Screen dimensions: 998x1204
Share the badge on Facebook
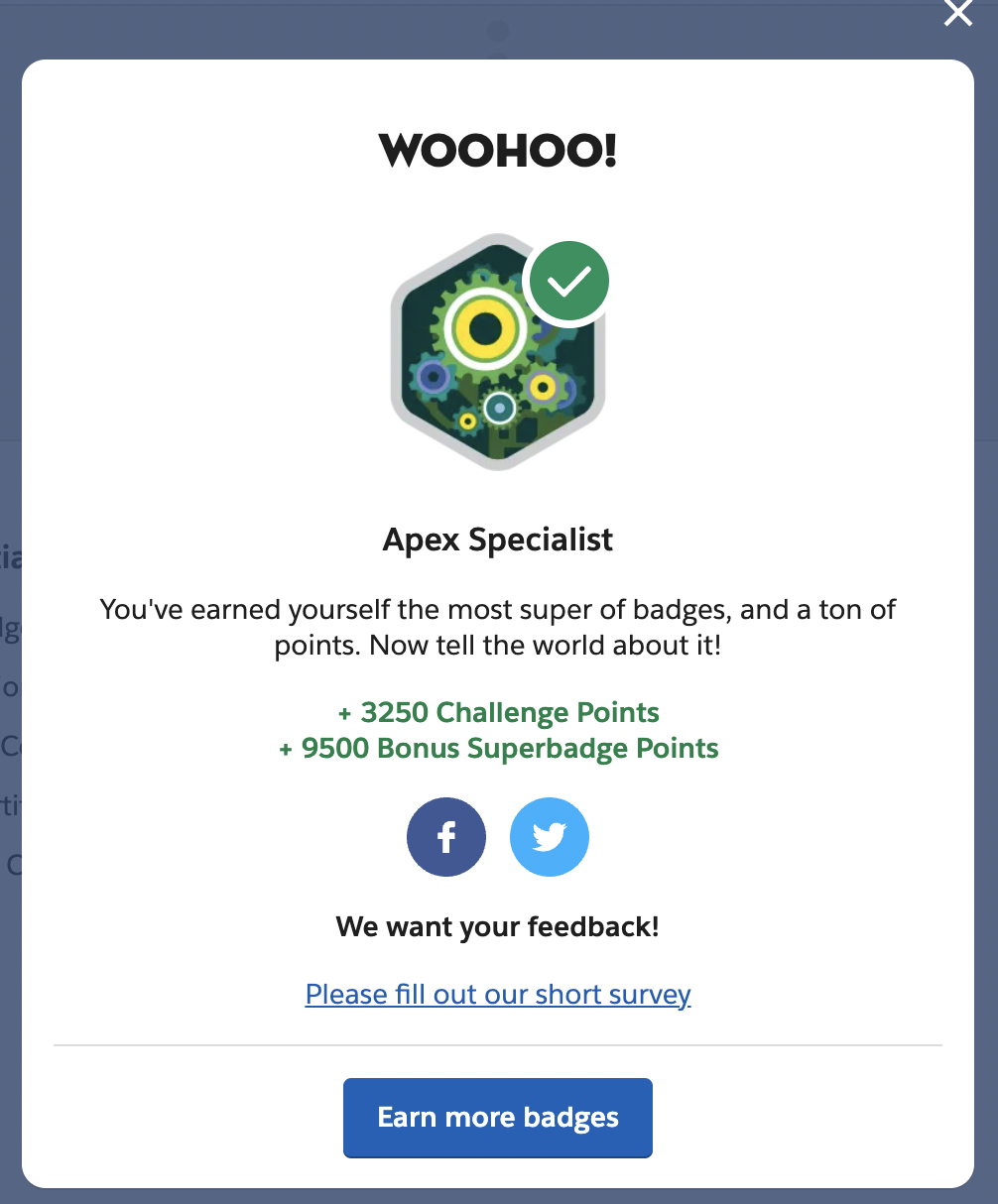[446, 837]
